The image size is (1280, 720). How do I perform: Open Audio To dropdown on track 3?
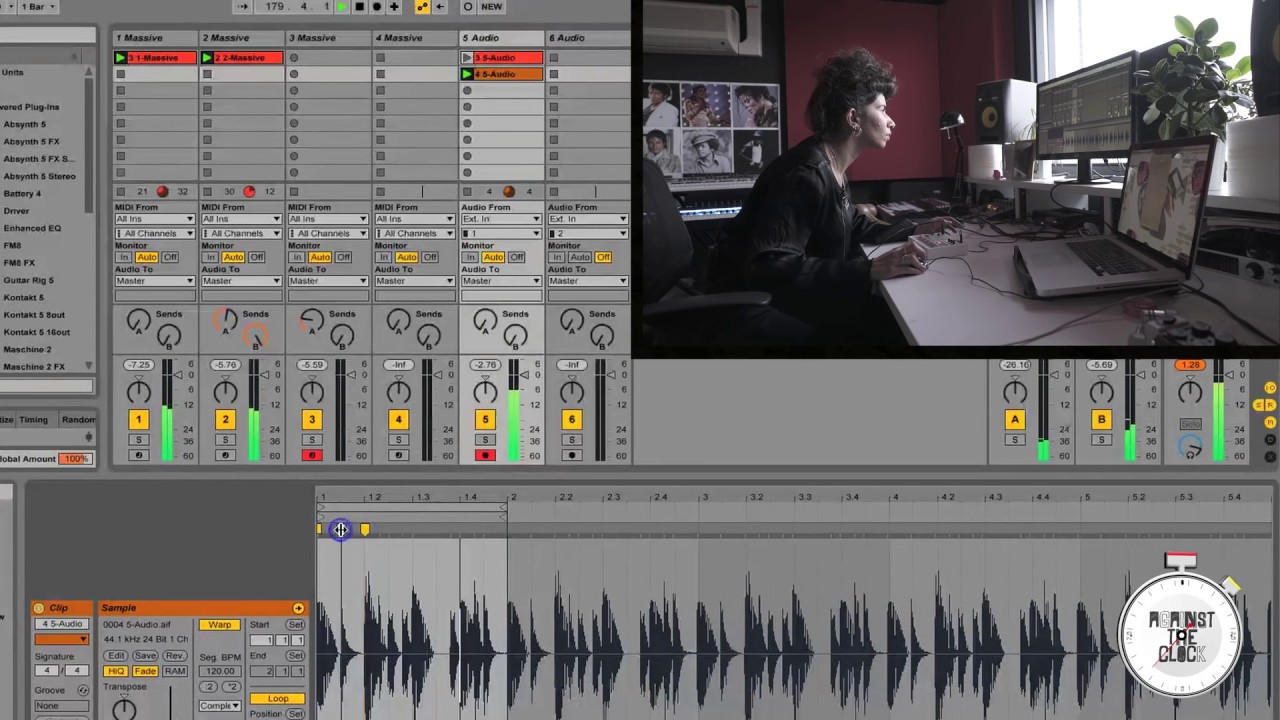coord(328,281)
